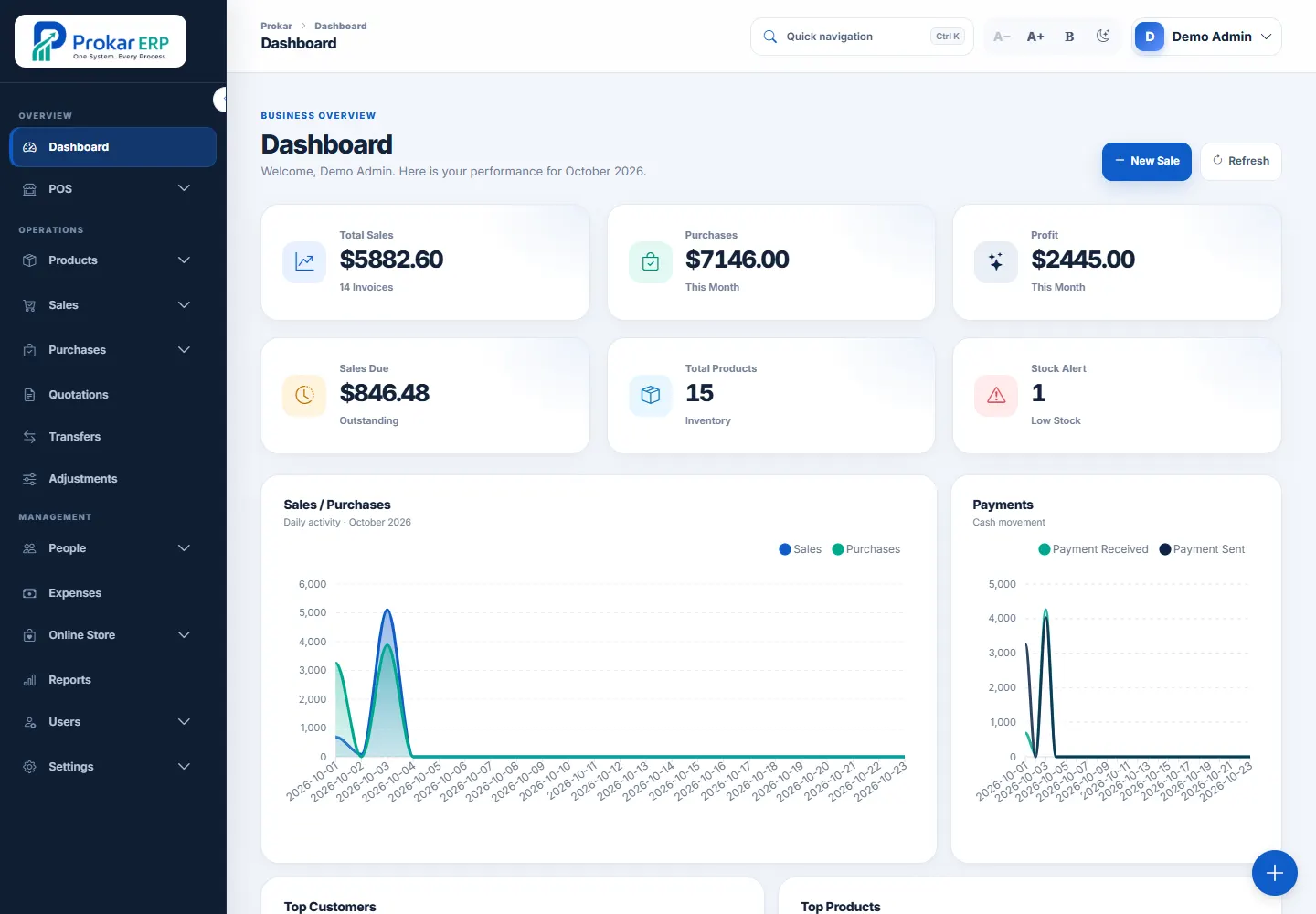This screenshot has height=914, width=1316.
Task: Click the Reports bar chart icon
Action: (x=29, y=680)
